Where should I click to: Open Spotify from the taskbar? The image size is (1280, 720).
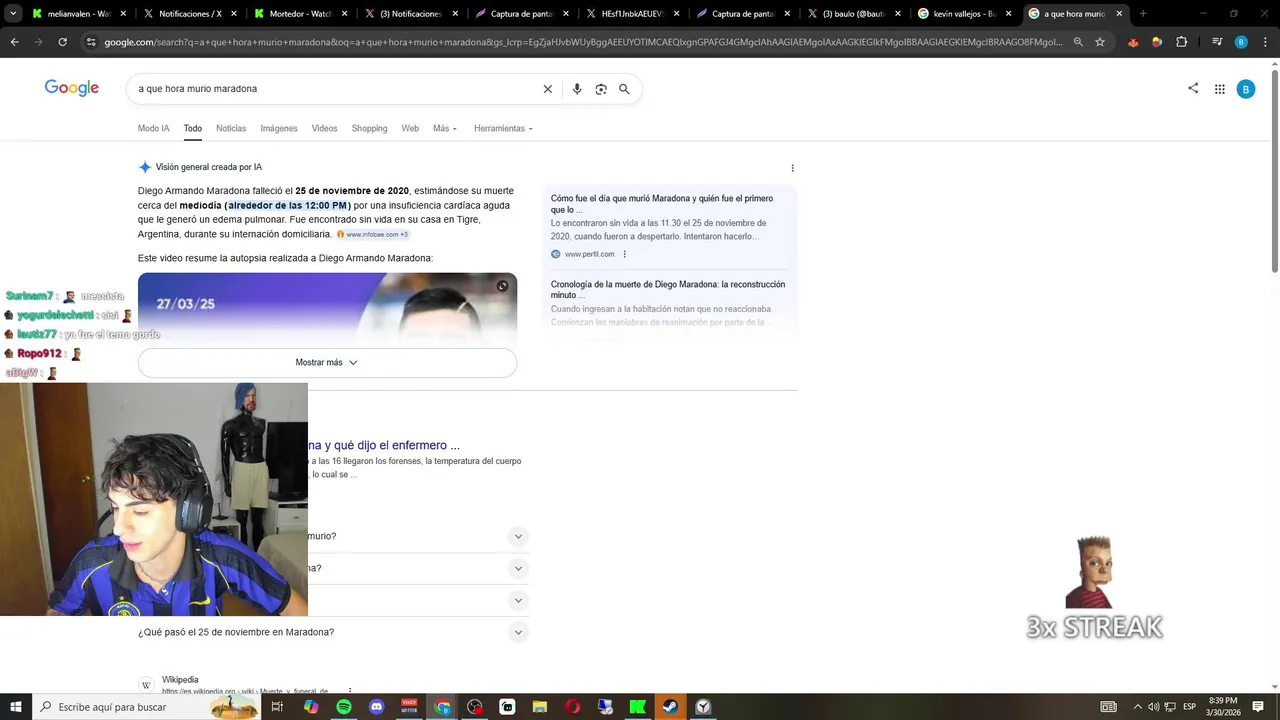coord(344,707)
